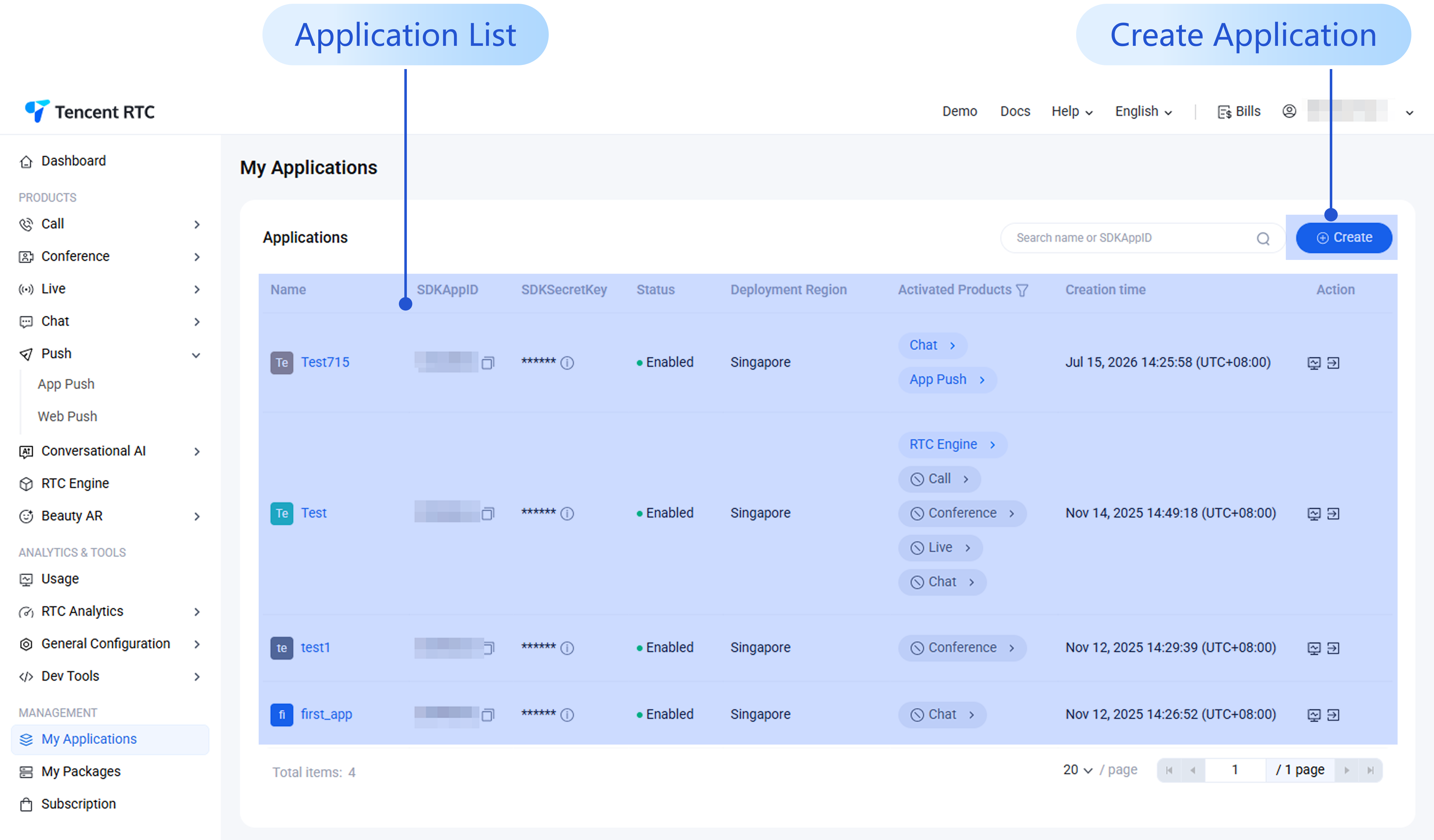Click the enter-app arrow icon for first_app
1434x840 pixels.
(x=1333, y=715)
